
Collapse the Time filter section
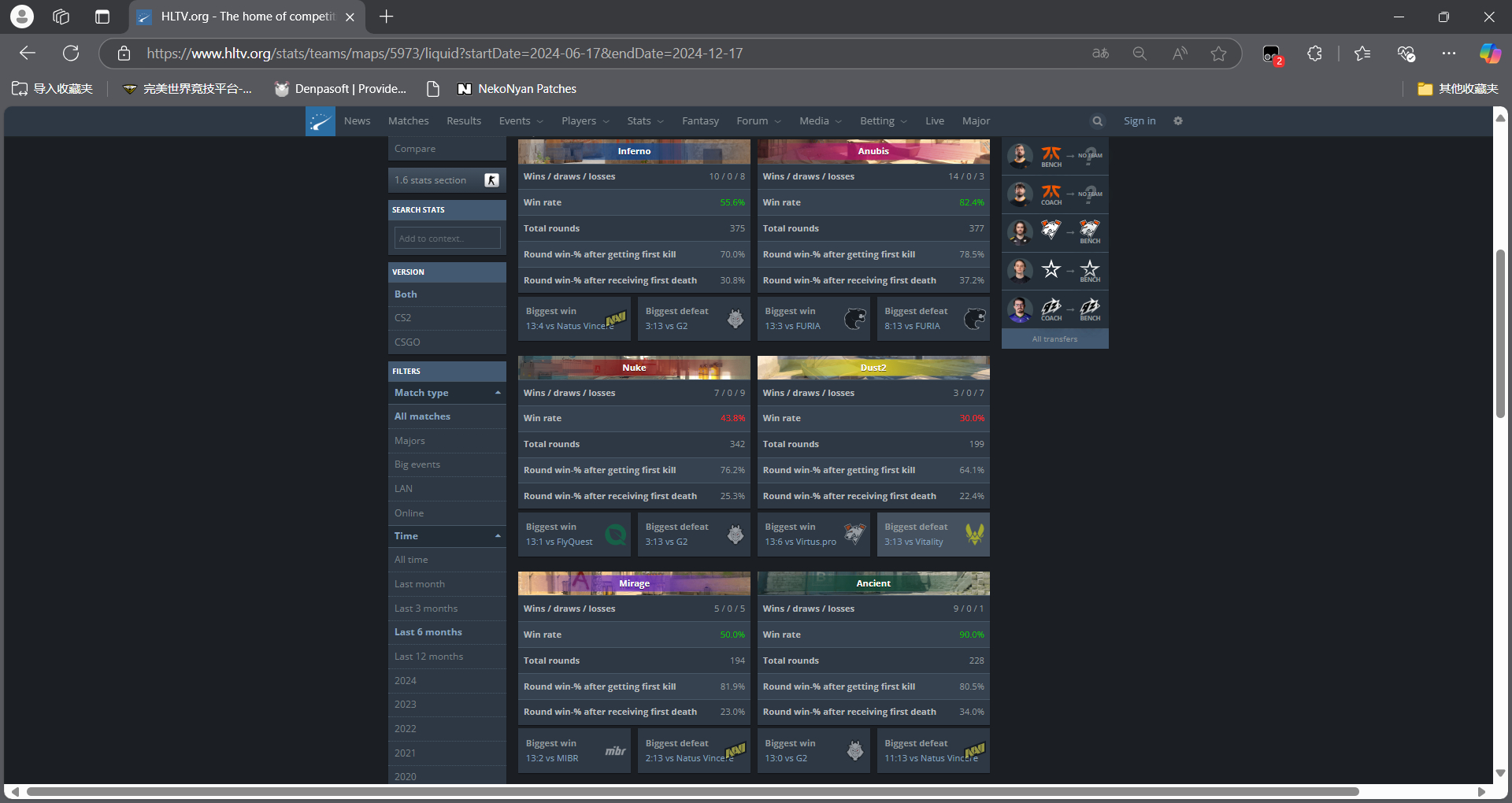[x=498, y=536]
